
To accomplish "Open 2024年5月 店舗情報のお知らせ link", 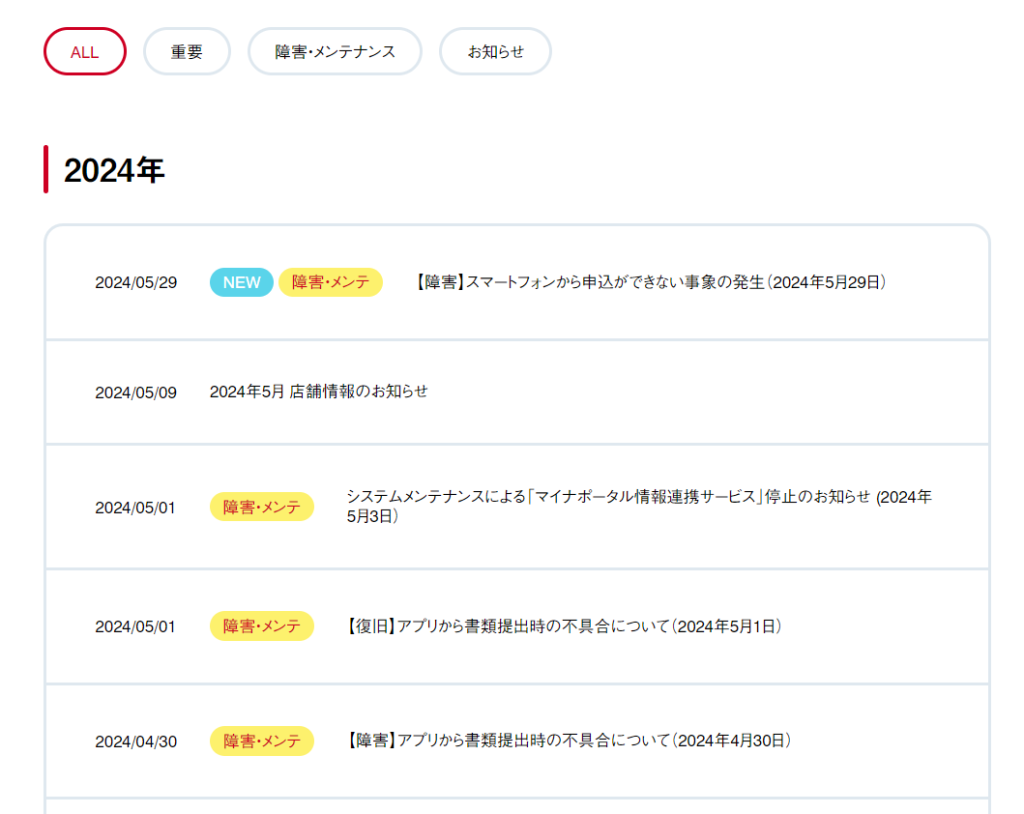I will point(319,392).
